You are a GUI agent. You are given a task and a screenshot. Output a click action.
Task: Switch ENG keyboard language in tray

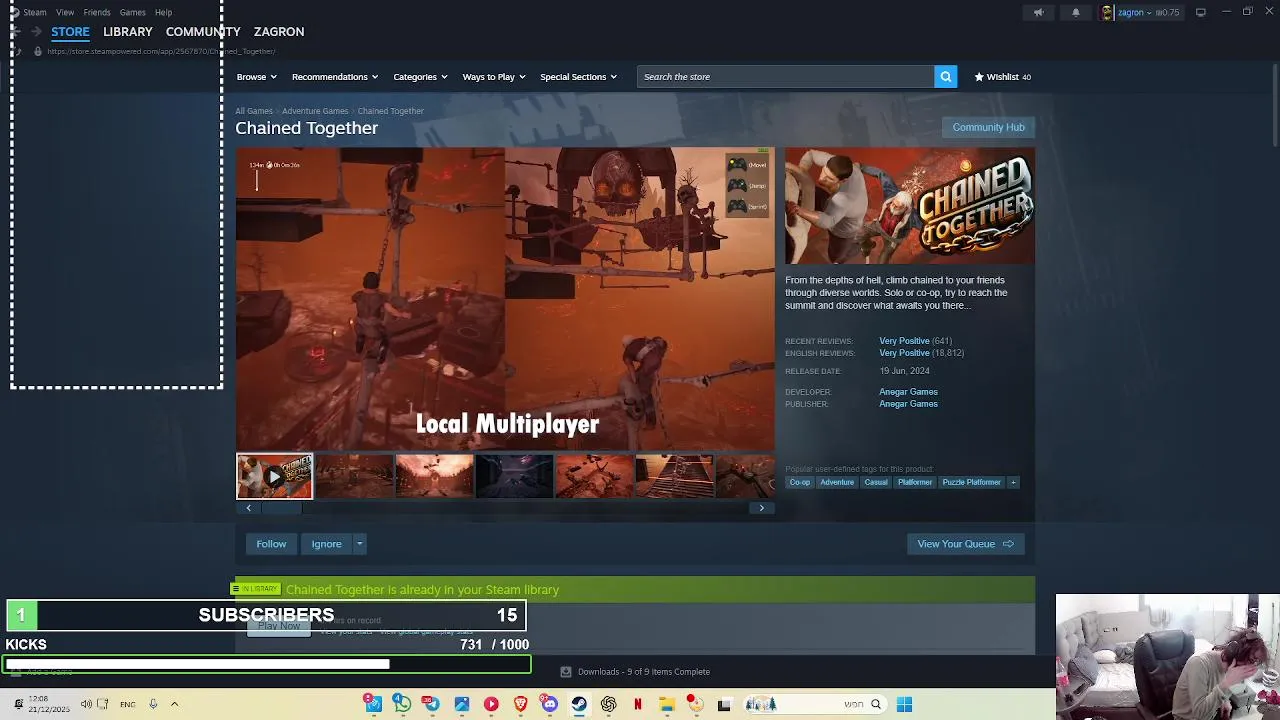[x=127, y=705]
